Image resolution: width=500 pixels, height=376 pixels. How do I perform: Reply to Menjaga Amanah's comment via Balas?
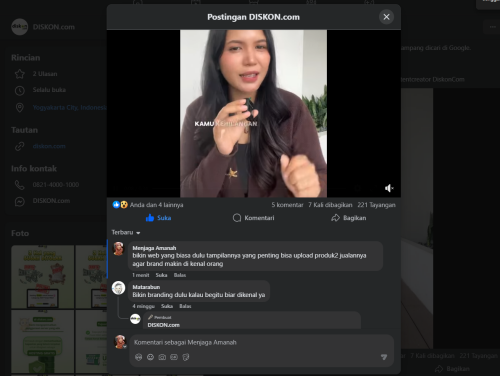tap(180, 275)
